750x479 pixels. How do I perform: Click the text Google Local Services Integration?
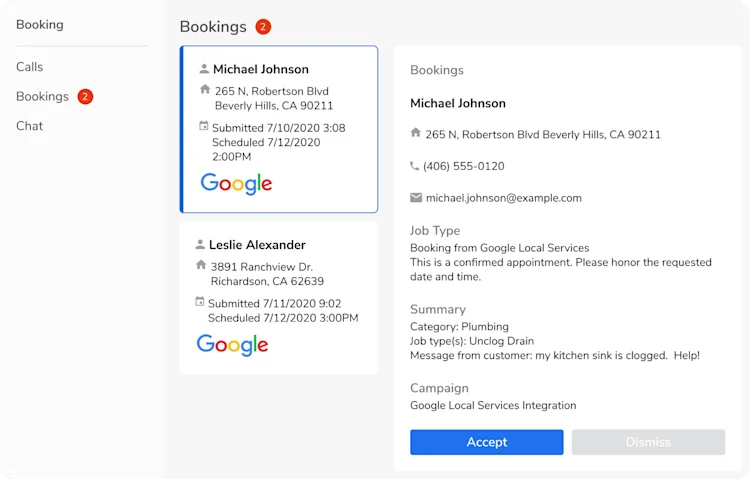493,405
